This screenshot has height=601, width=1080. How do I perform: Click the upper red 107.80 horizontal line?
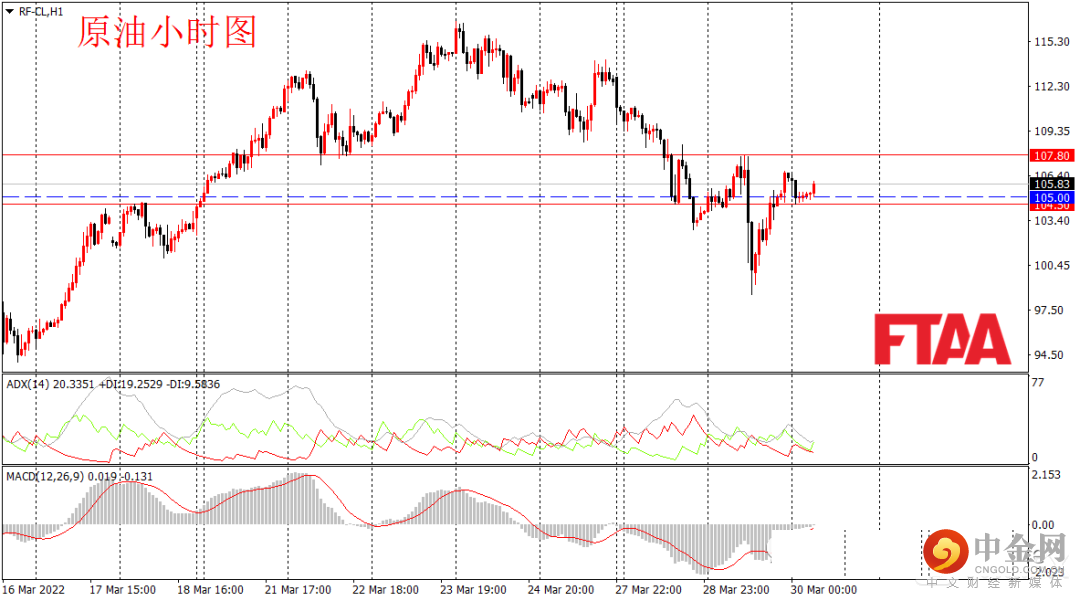[515, 155]
